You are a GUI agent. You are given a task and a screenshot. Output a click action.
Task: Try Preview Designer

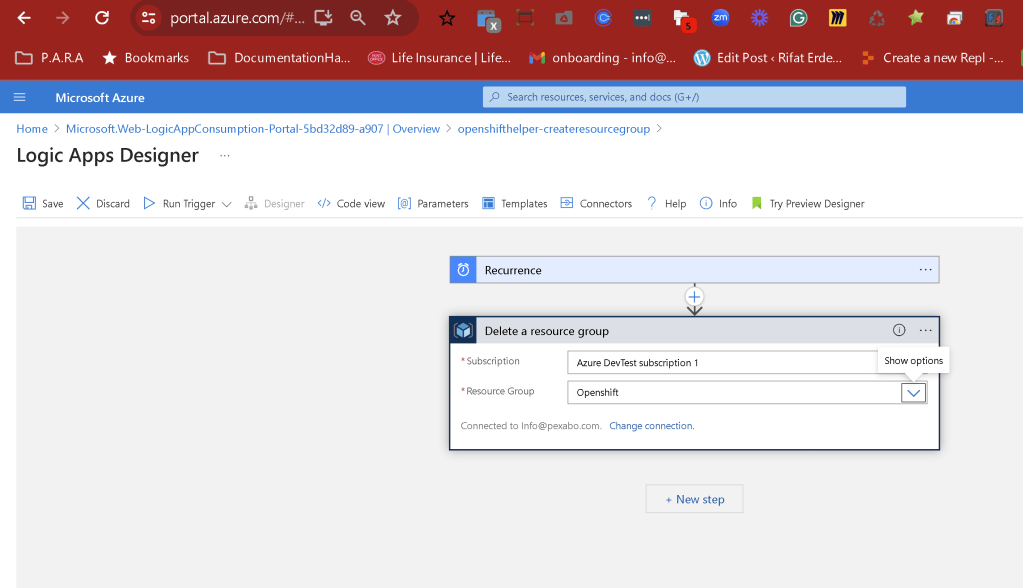point(808,204)
